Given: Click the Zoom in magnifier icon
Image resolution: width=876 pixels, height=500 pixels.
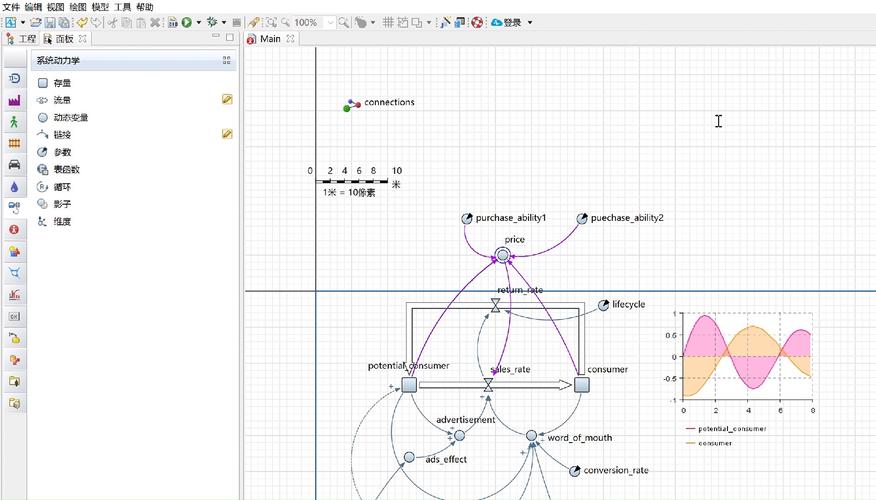Looking at the screenshot, I should 344,22.
